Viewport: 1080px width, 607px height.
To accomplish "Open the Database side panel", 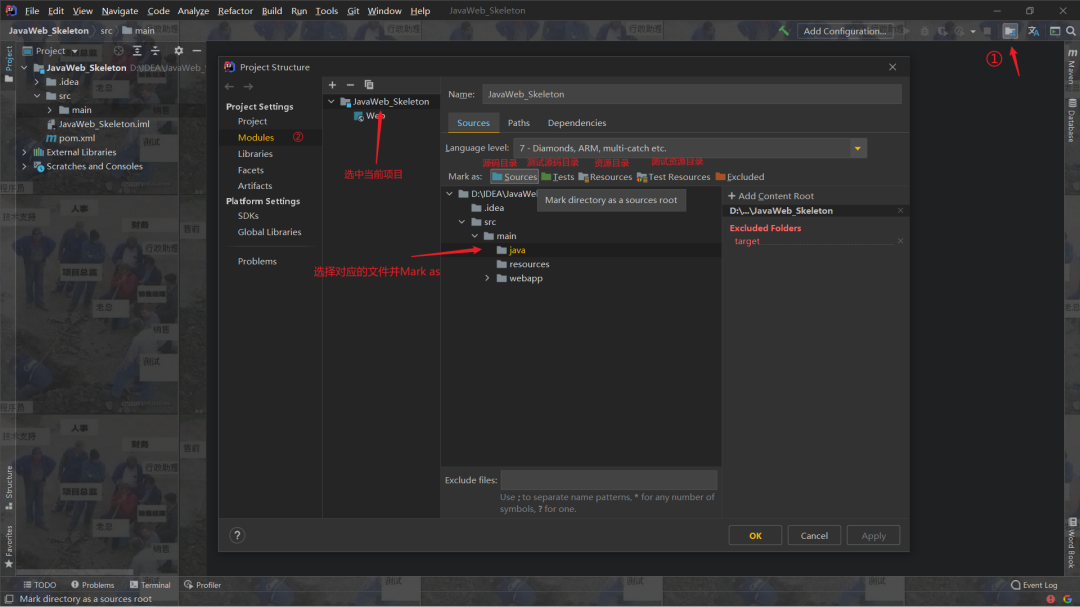I will 1072,121.
